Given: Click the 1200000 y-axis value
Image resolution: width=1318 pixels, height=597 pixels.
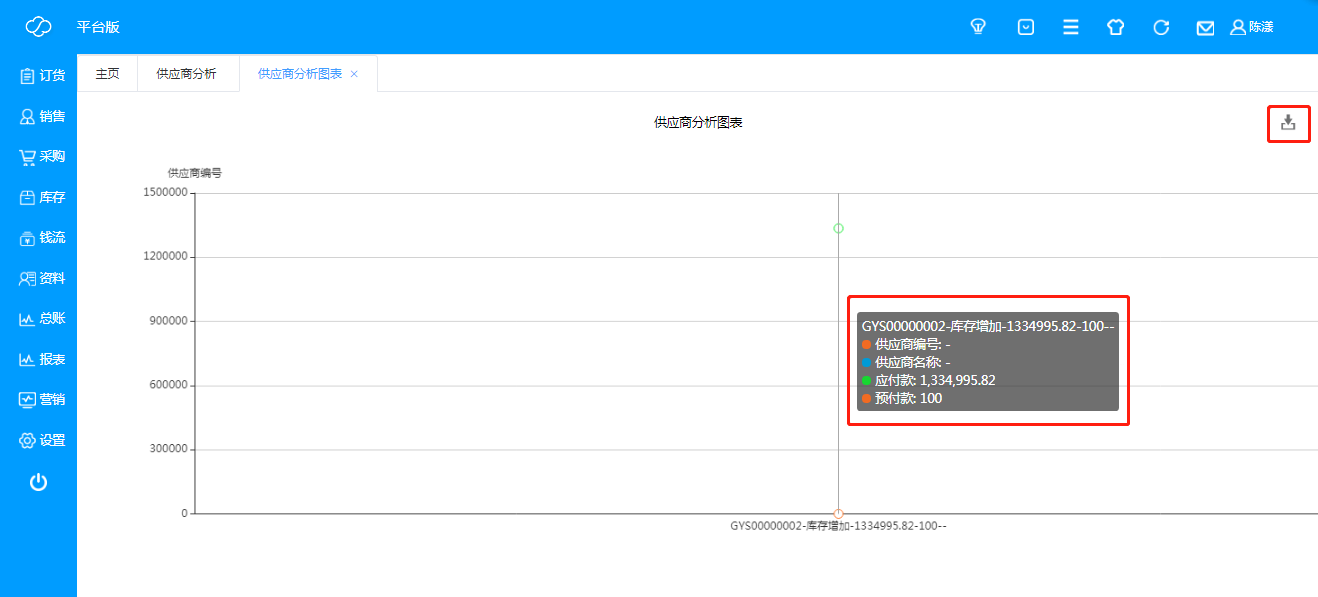Looking at the screenshot, I should pyautogui.click(x=164, y=256).
